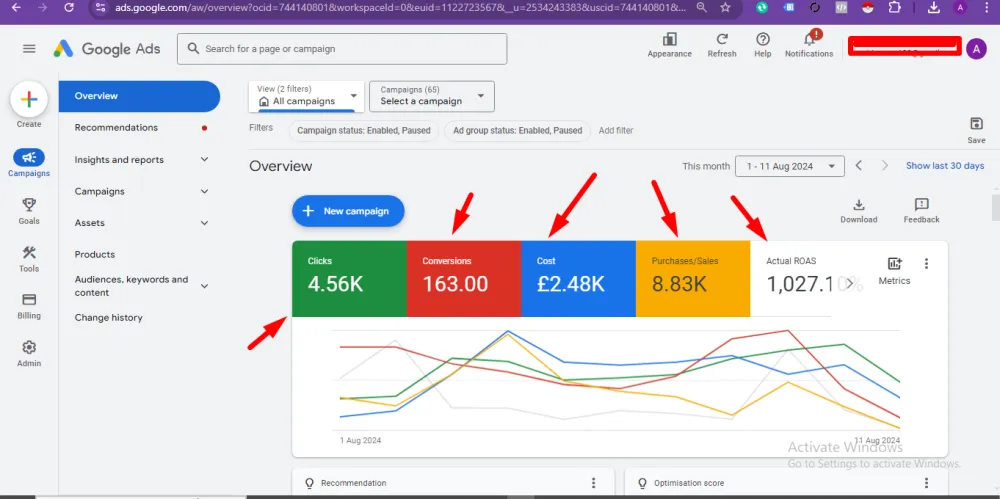Viewport: 1000px width, 499px height.
Task: Open Recommendations page
Action: [x=116, y=128]
